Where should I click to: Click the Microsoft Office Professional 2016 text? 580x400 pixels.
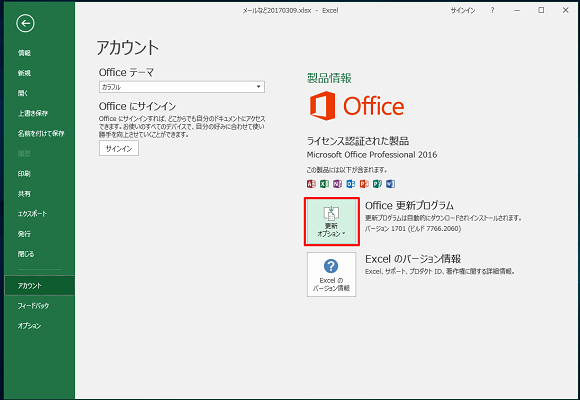(x=372, y=155)
